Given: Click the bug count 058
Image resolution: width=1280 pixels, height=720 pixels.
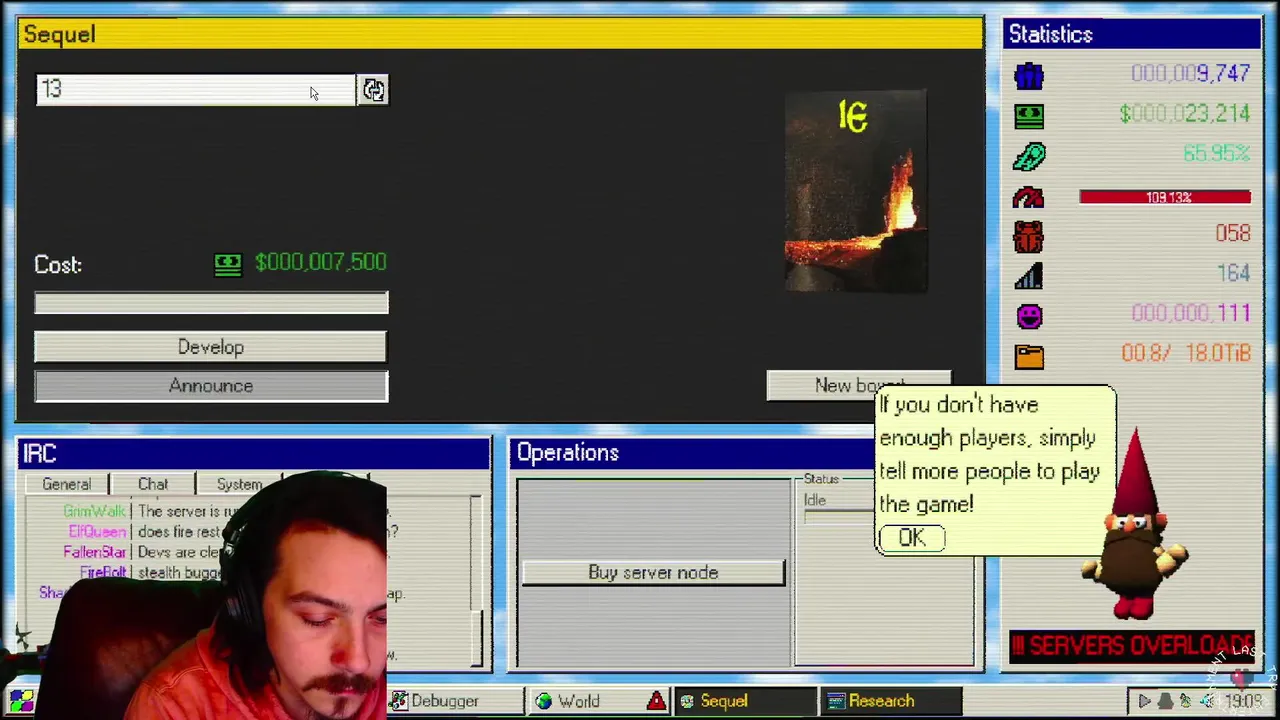Looking at the screenshot, I should (1233, 233).
